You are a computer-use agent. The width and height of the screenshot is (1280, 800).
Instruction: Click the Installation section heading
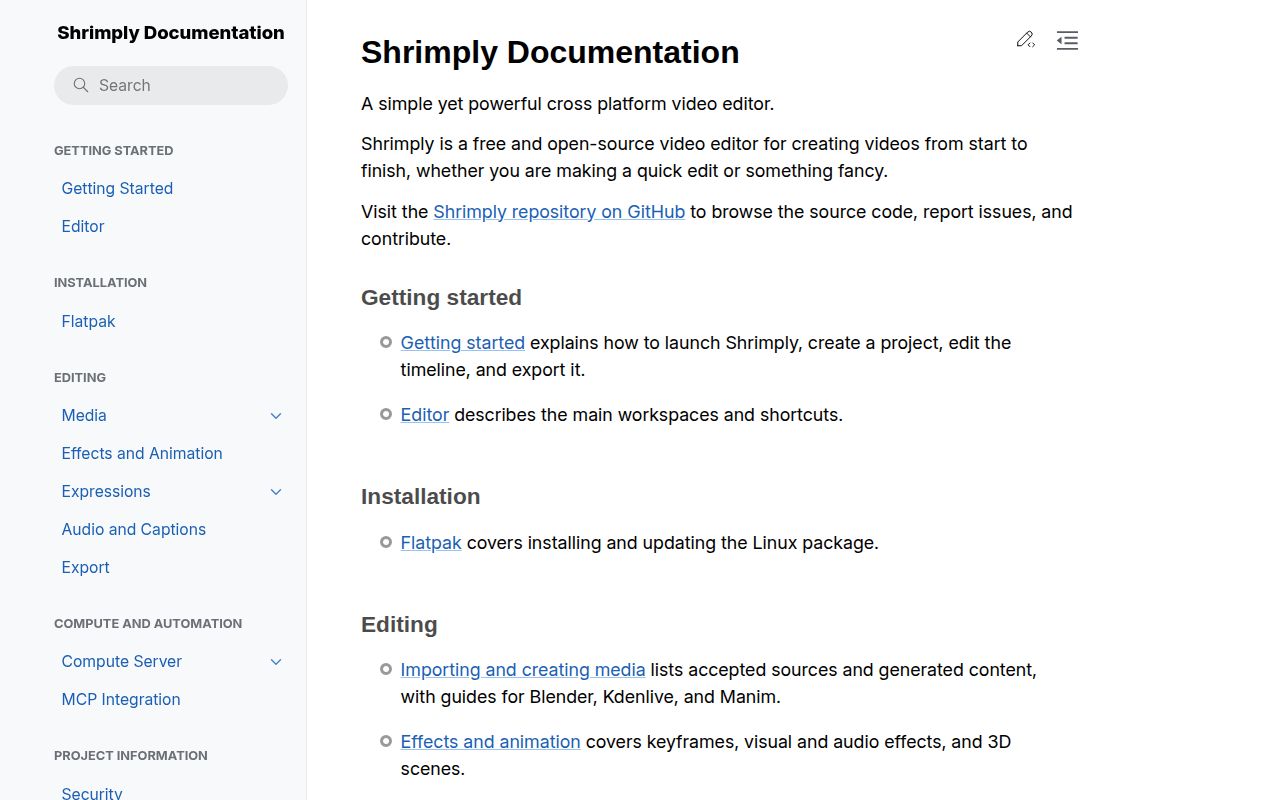pos(420,497)
